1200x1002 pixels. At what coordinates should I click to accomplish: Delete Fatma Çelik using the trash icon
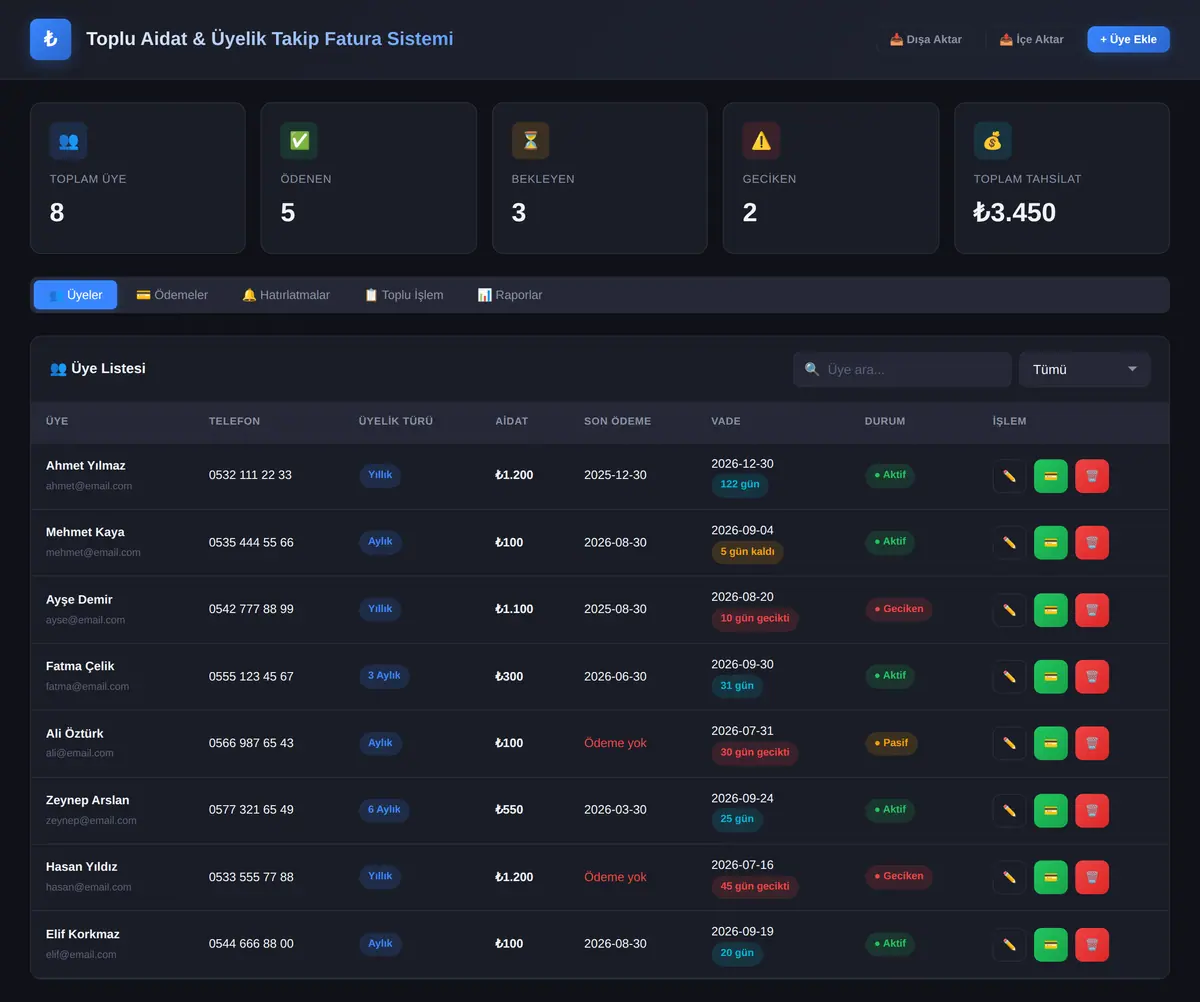tap(1092, 677)
